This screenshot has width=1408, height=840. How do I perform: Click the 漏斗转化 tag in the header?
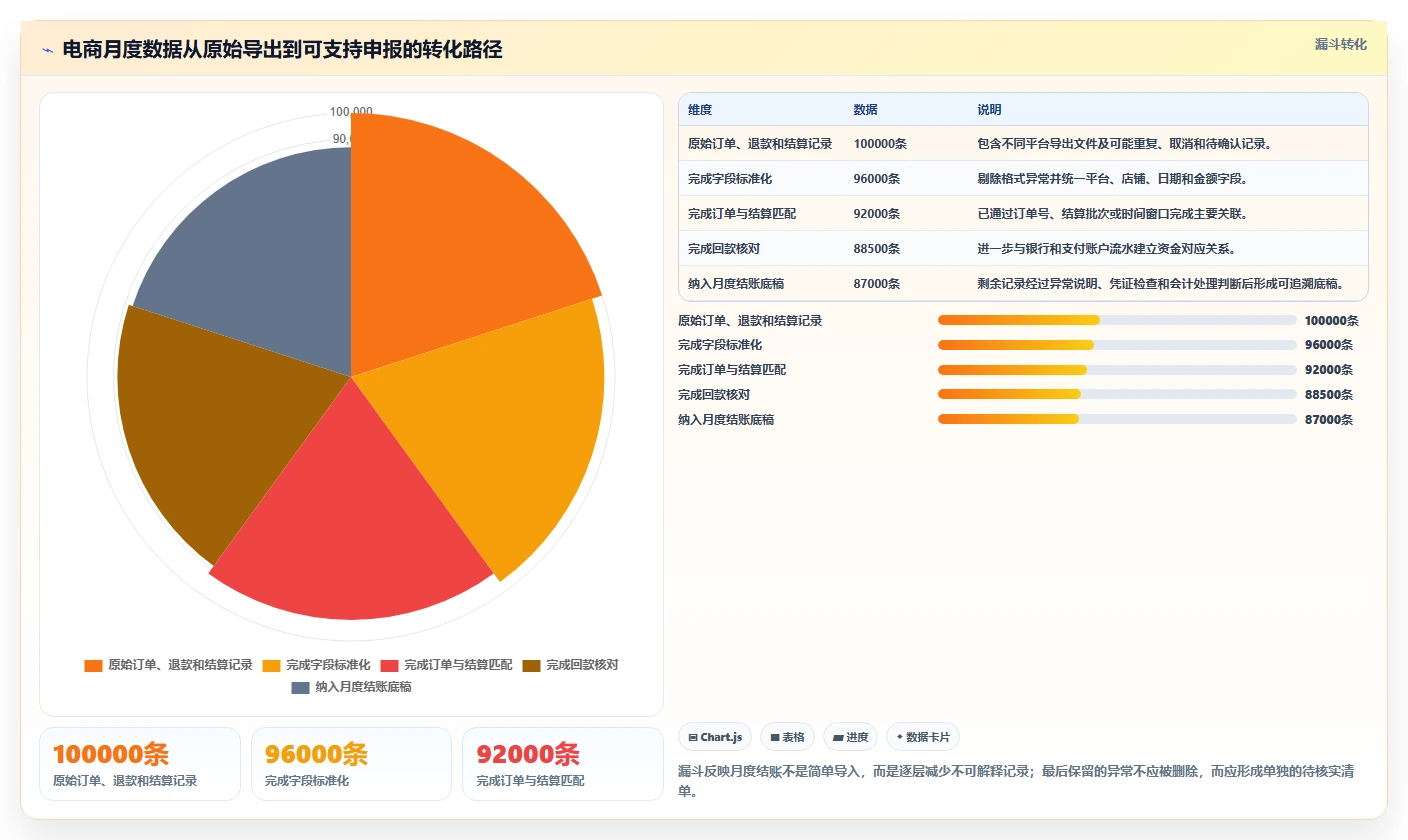tap(1340, 44)
